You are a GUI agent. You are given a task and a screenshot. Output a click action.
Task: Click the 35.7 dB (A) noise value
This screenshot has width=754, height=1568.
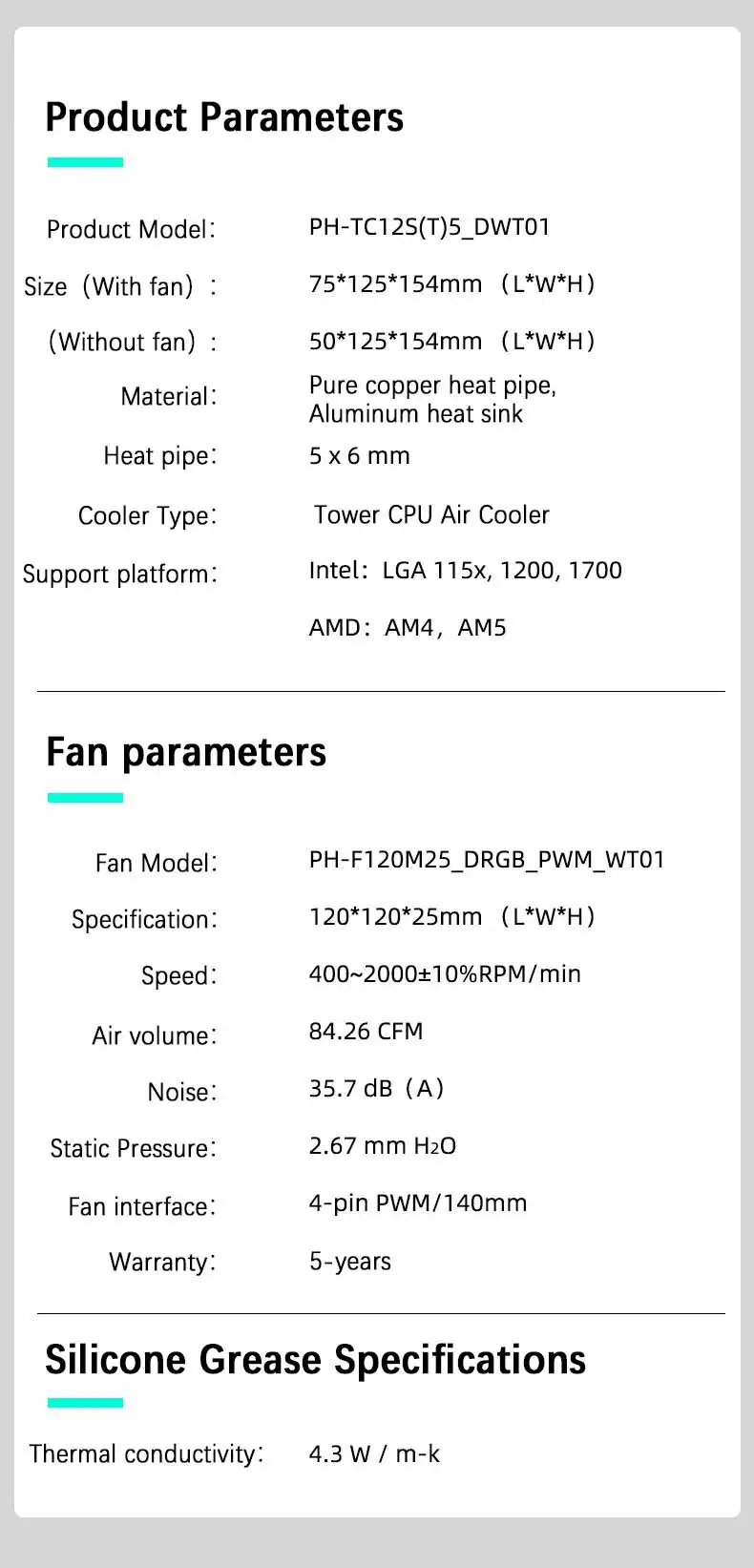(376, 1089)
